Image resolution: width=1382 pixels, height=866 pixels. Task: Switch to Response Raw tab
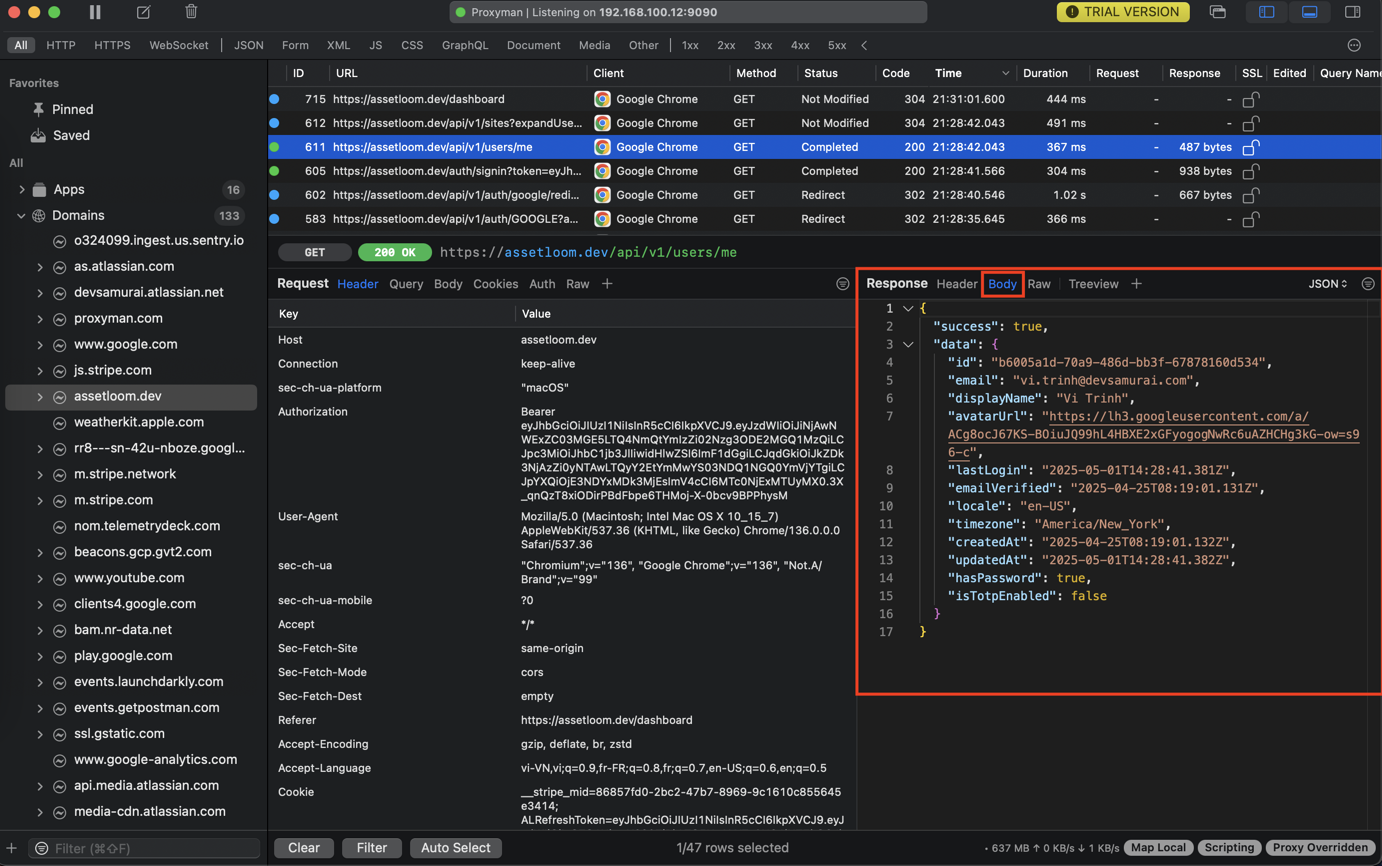[1039, 284]
